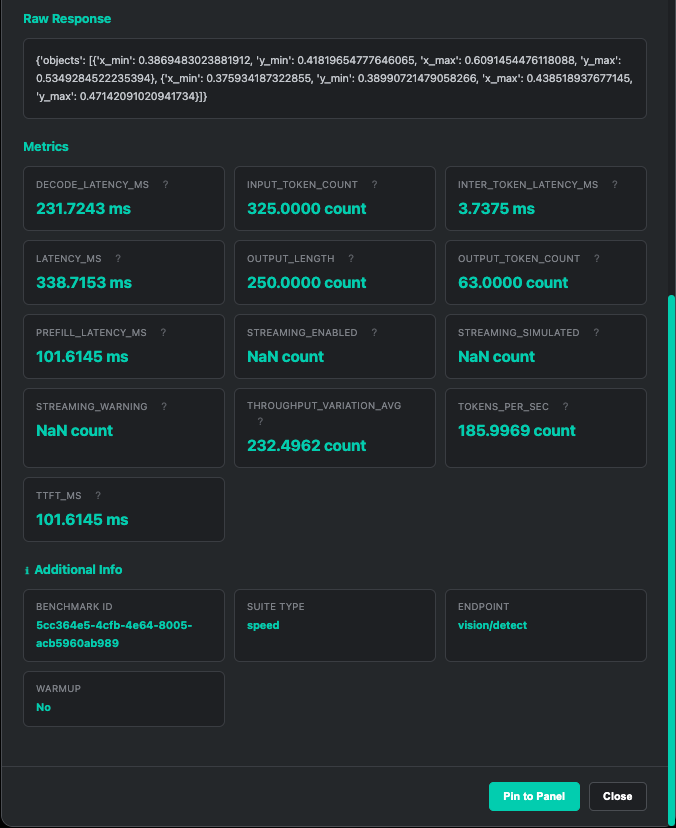Click the Additional Info information icon

point(27,570)
